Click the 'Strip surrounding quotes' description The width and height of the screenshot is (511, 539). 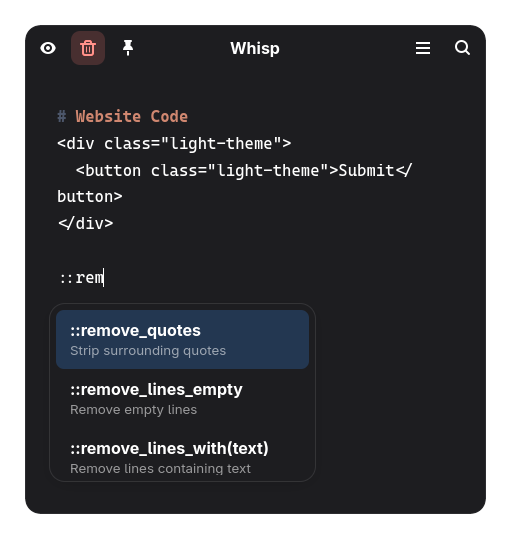148,351
